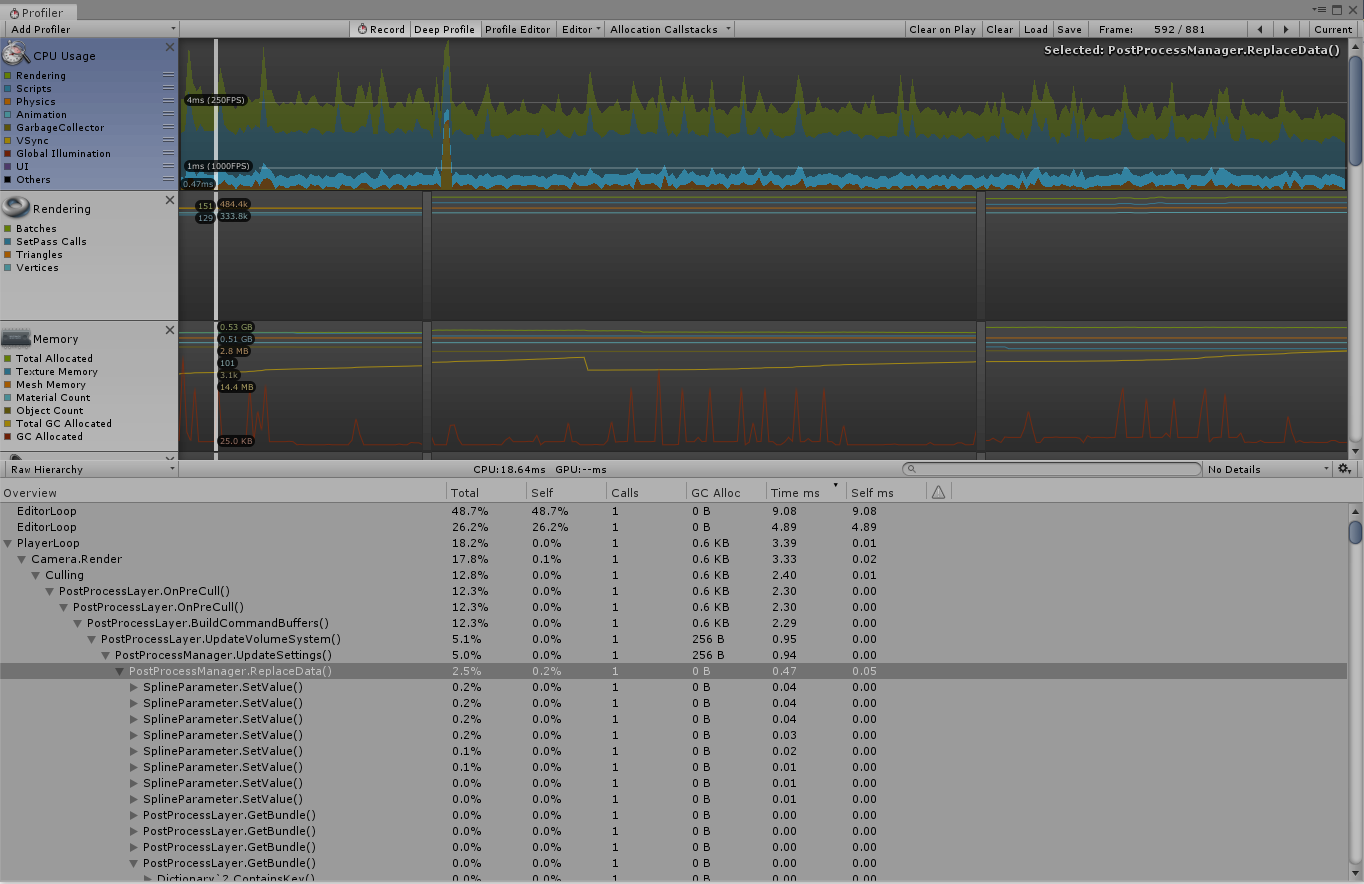Select the CPU Usage profiler icon

click(x=14, y=55)
